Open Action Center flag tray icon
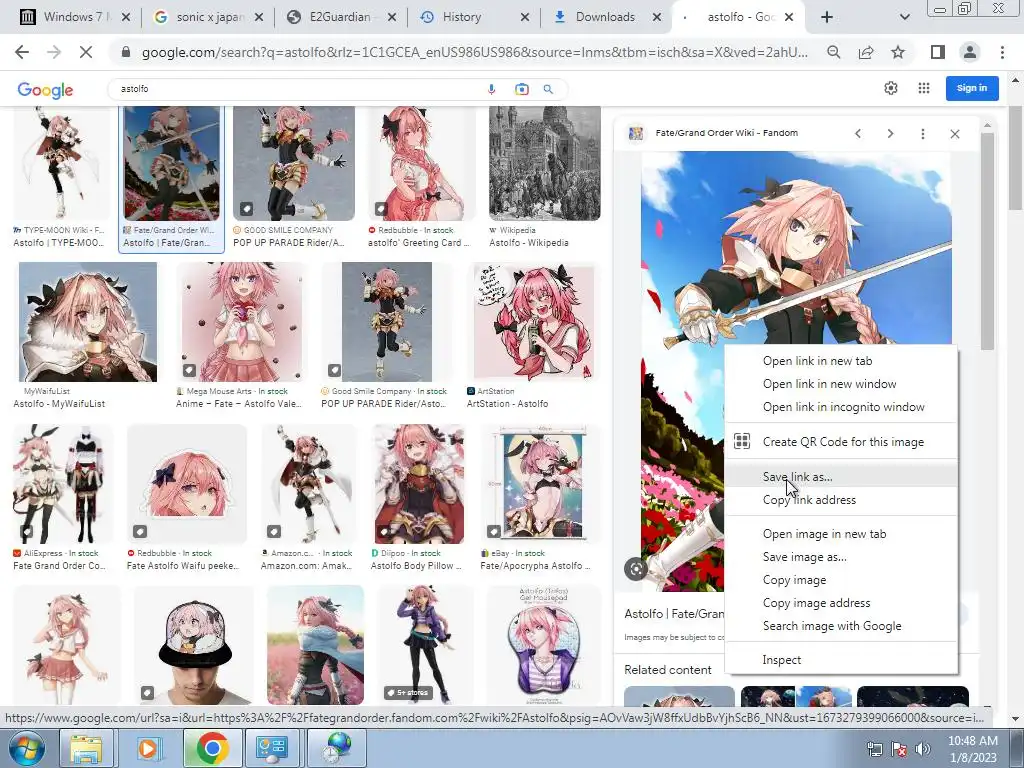The height and width of the screenshot is (768, 1024). [x=899, y=749]
